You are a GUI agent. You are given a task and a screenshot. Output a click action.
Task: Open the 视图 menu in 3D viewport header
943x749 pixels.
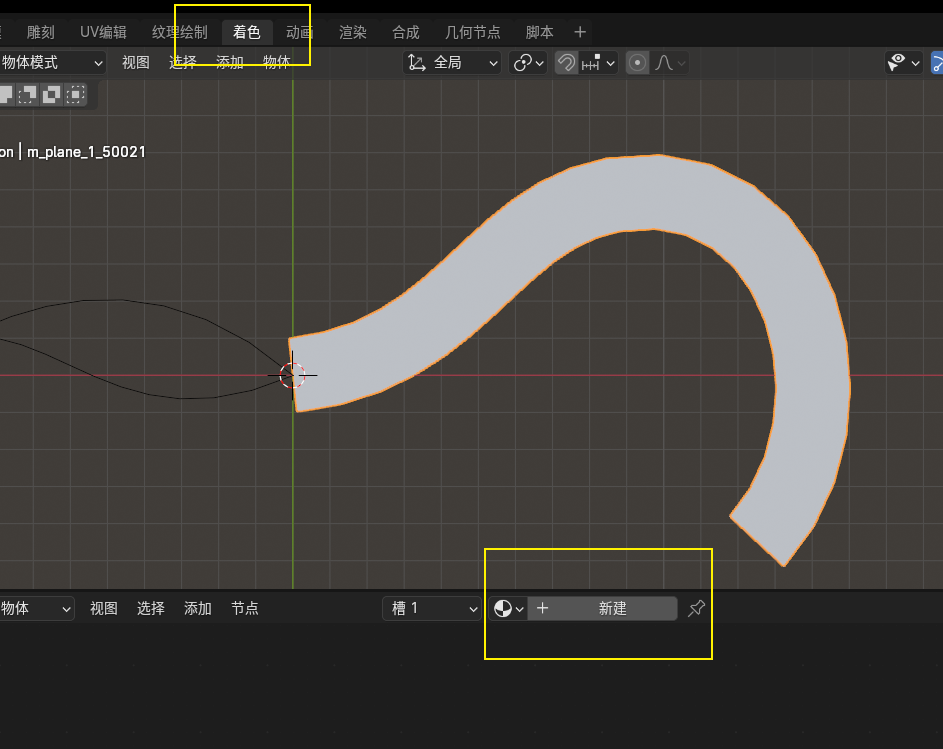tap(136, 63)
